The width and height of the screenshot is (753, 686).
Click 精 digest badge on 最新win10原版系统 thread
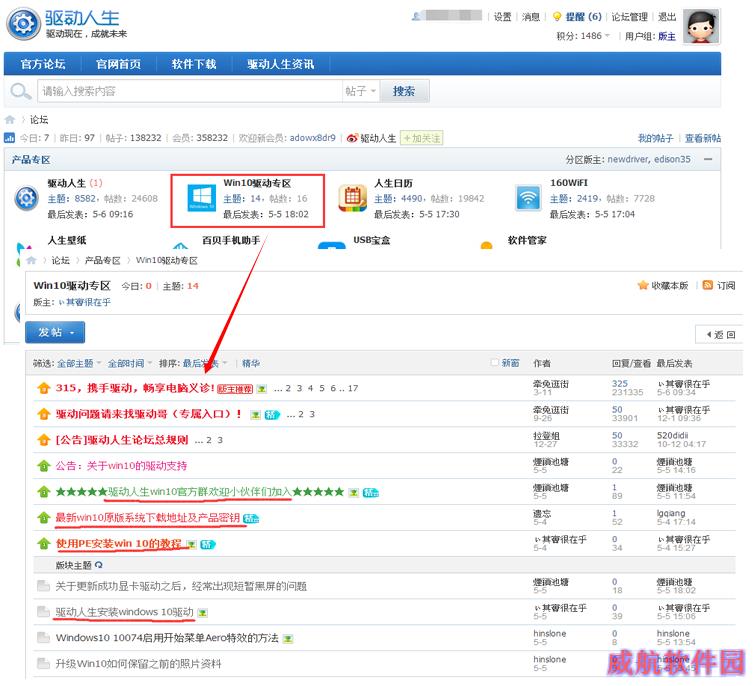coord(251,518)
